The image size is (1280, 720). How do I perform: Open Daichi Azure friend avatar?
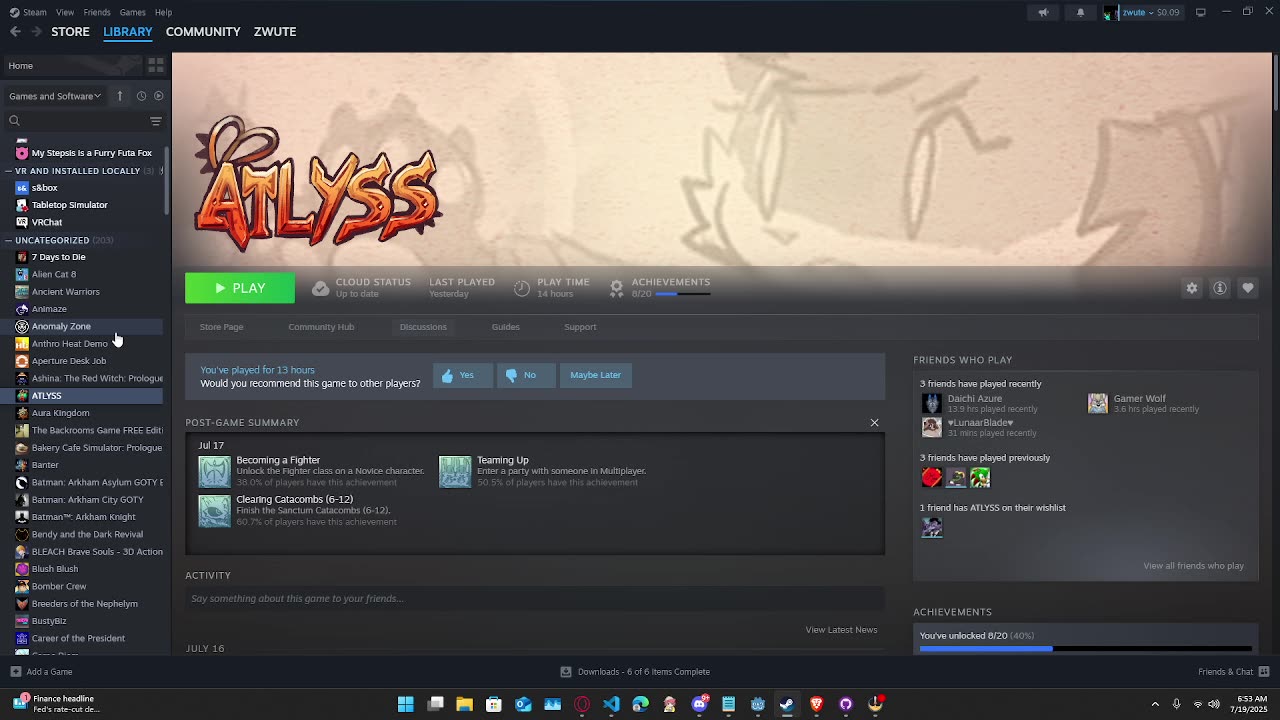pos(932,403)
